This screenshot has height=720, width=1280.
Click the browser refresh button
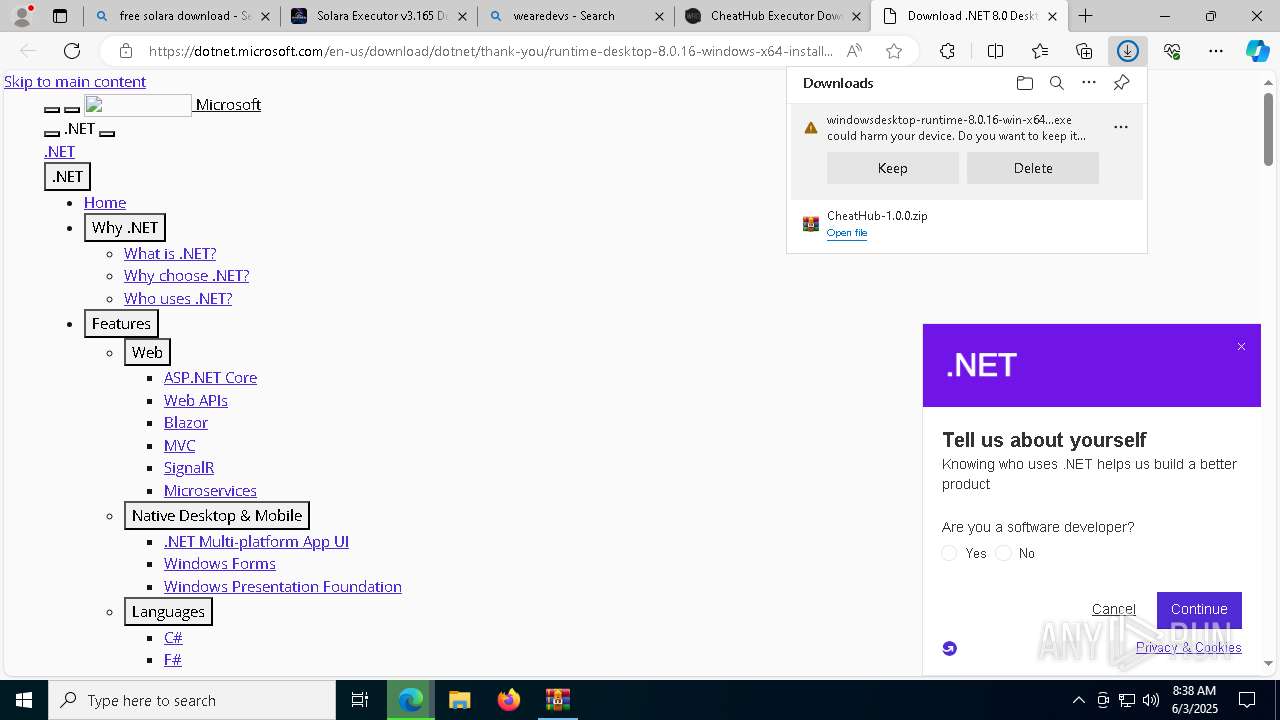[72, 51]
